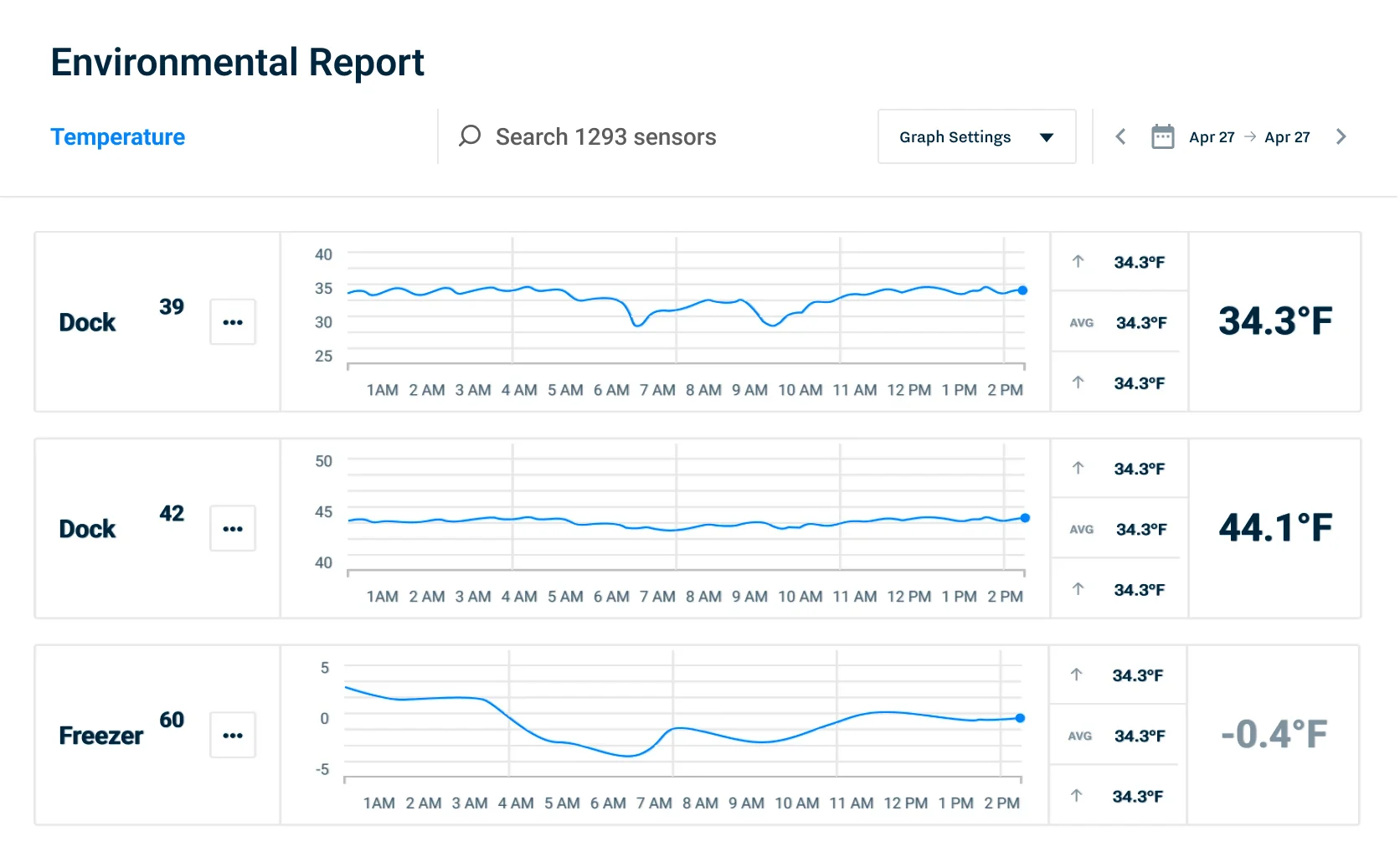Go to the previous date range
1400x867 pixels.
pos(1120,136)
